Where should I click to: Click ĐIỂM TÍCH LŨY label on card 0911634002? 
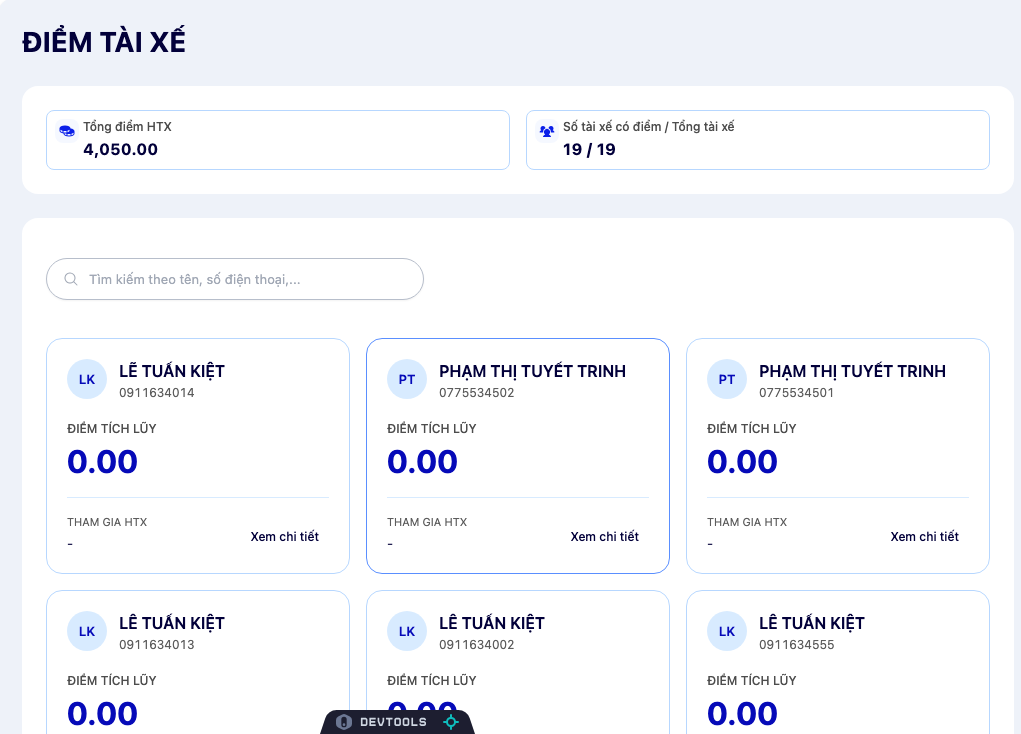click(x=432, y=680)
